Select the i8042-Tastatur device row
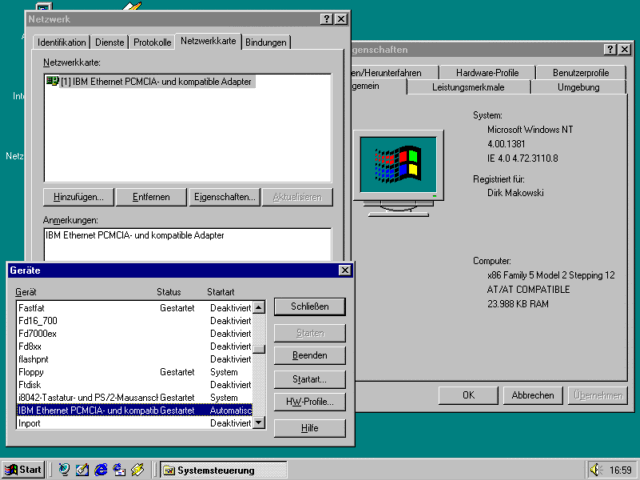640x480 pixels. pyautogui.click(x=135, y=398)
